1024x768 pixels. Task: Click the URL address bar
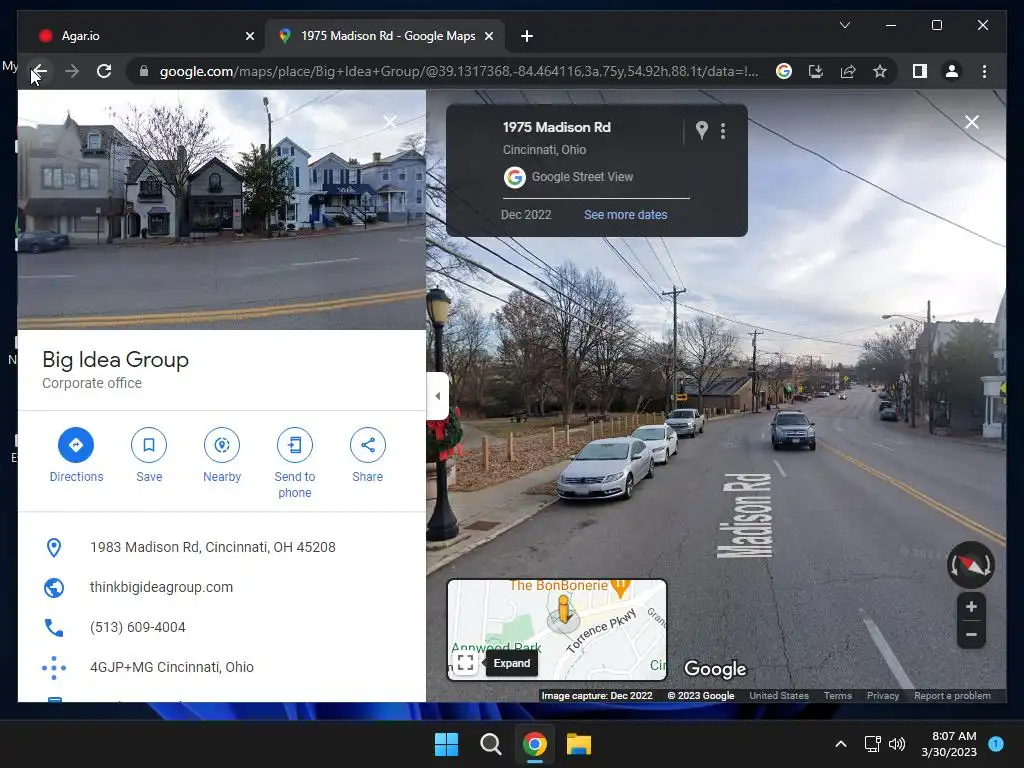coord(458,71)
